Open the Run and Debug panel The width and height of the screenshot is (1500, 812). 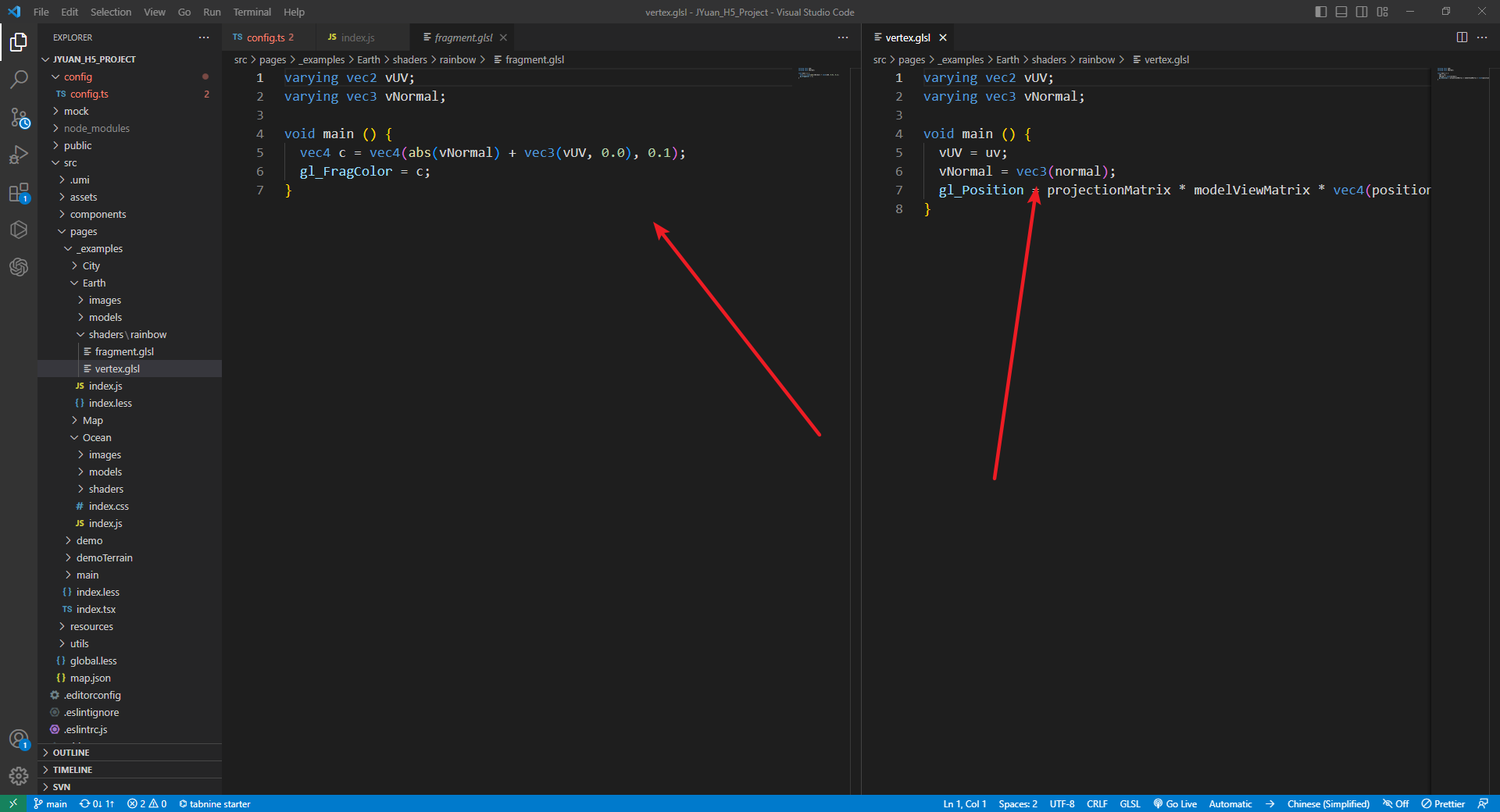19,155
